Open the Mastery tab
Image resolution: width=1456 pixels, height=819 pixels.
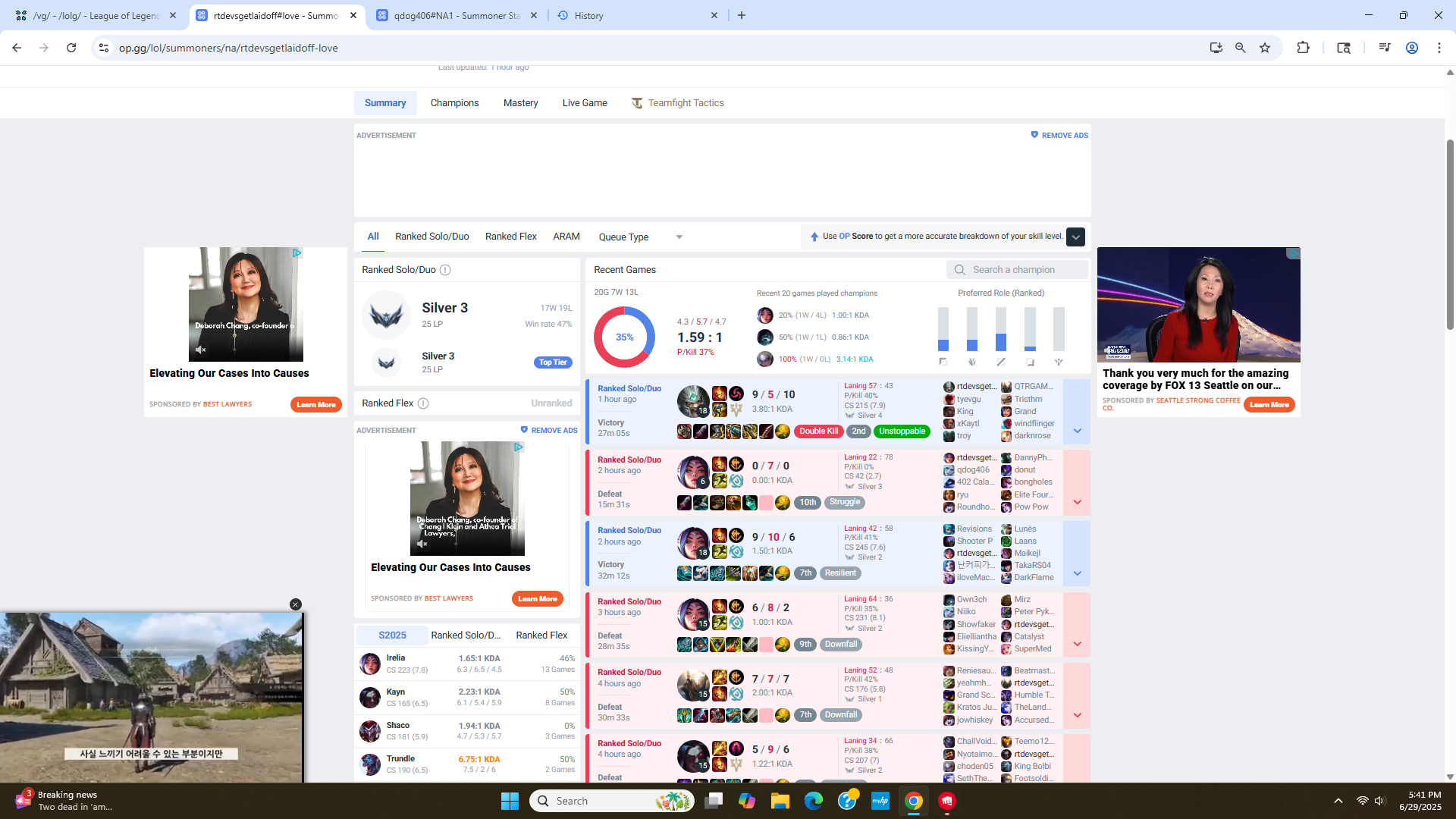point(521,103)
